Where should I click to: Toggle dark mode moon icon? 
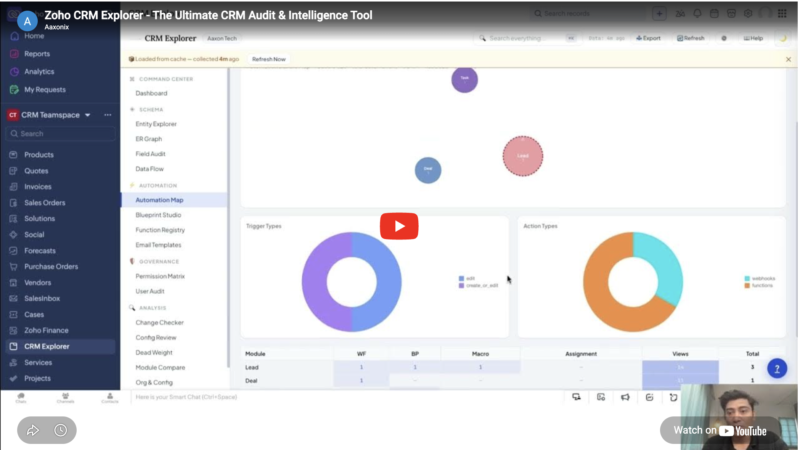click(x=783, y=38)
